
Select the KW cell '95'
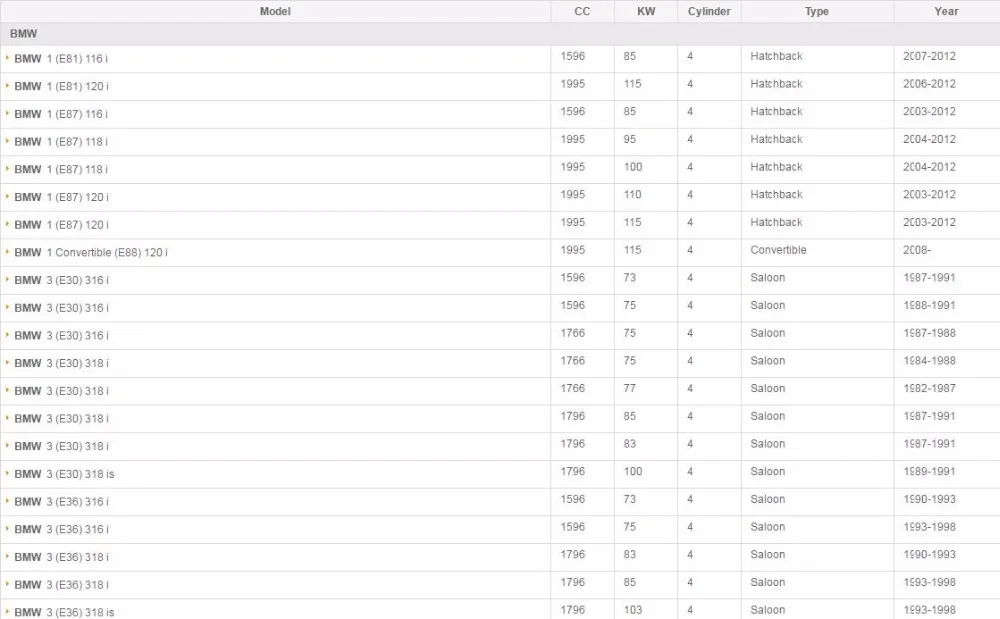click(629, 139)
